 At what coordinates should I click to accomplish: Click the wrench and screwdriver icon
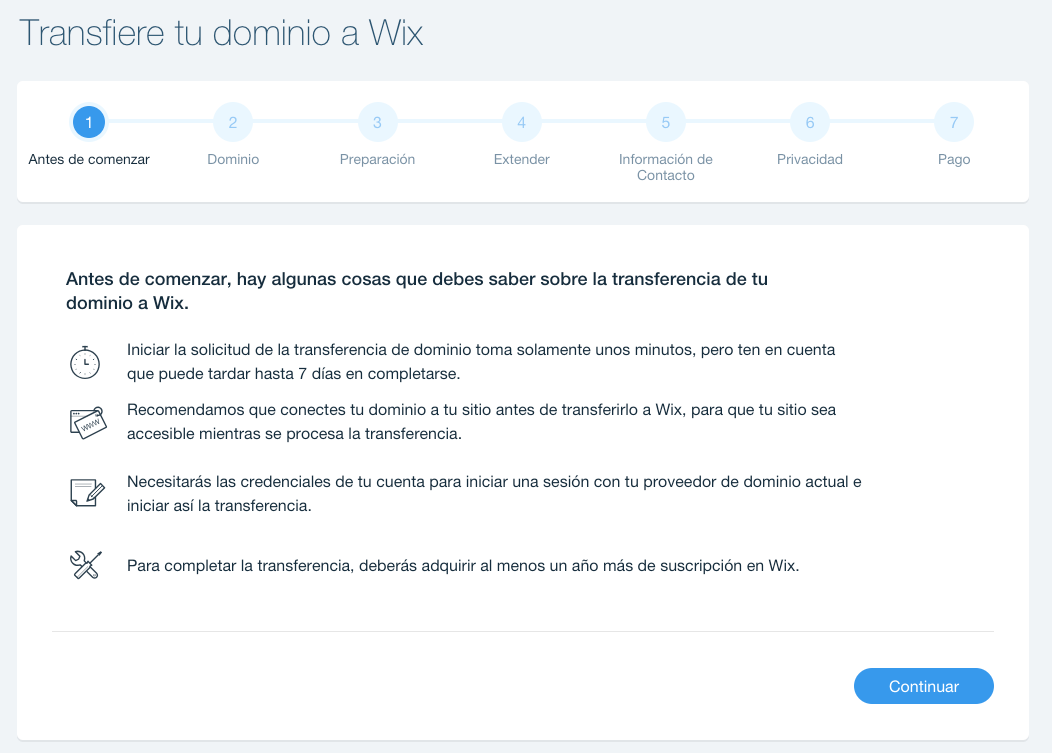[86, 565]
